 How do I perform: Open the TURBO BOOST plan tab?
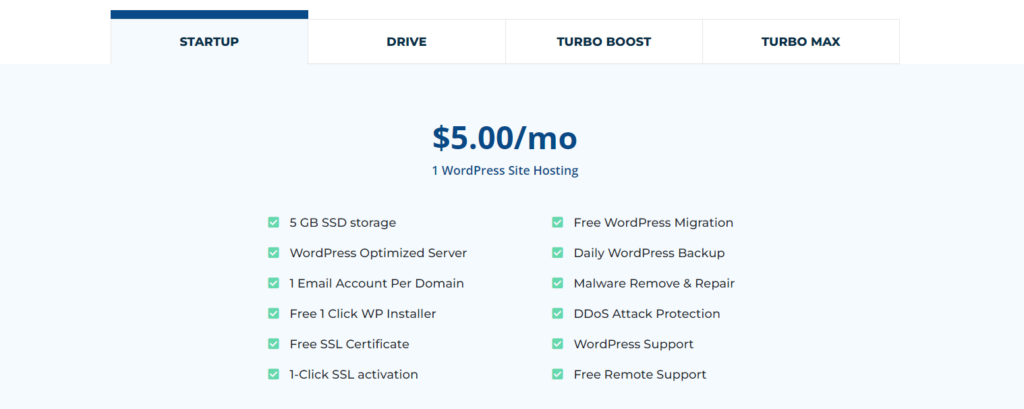point(603,42)
